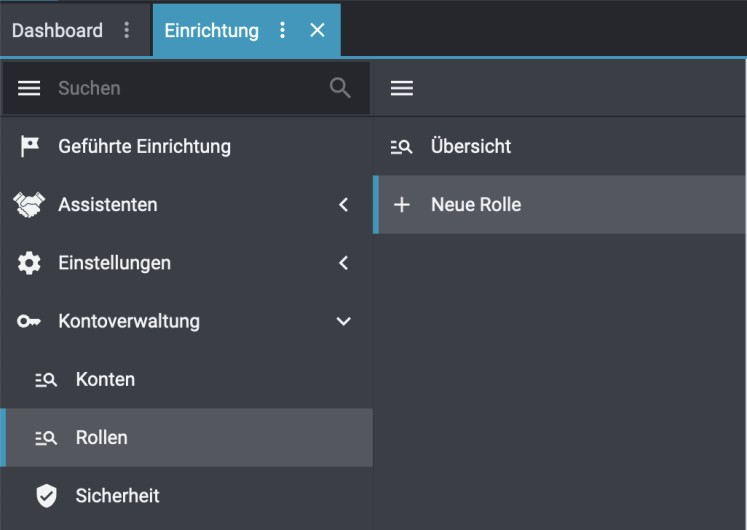Select the Einrichtung tab
Screen dimensions: 747x530
211,30
